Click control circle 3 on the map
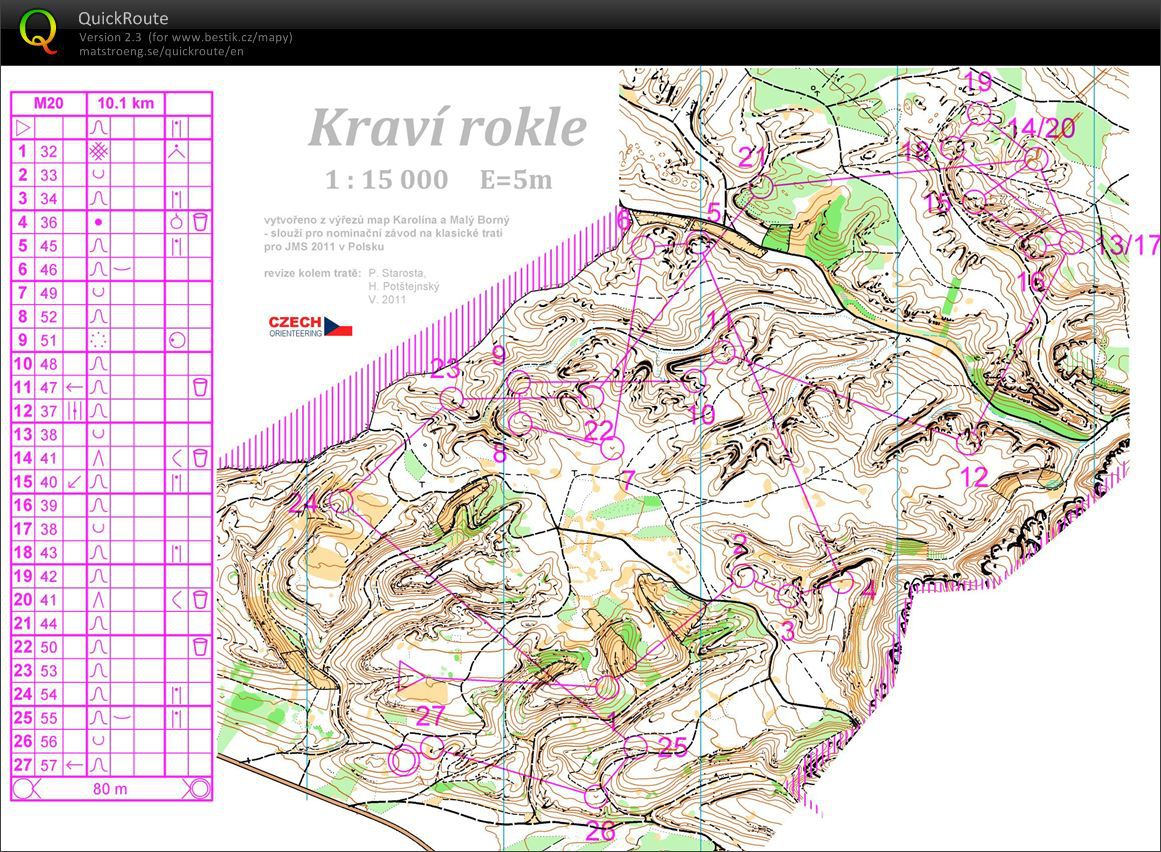 click(x=789, y=595)
